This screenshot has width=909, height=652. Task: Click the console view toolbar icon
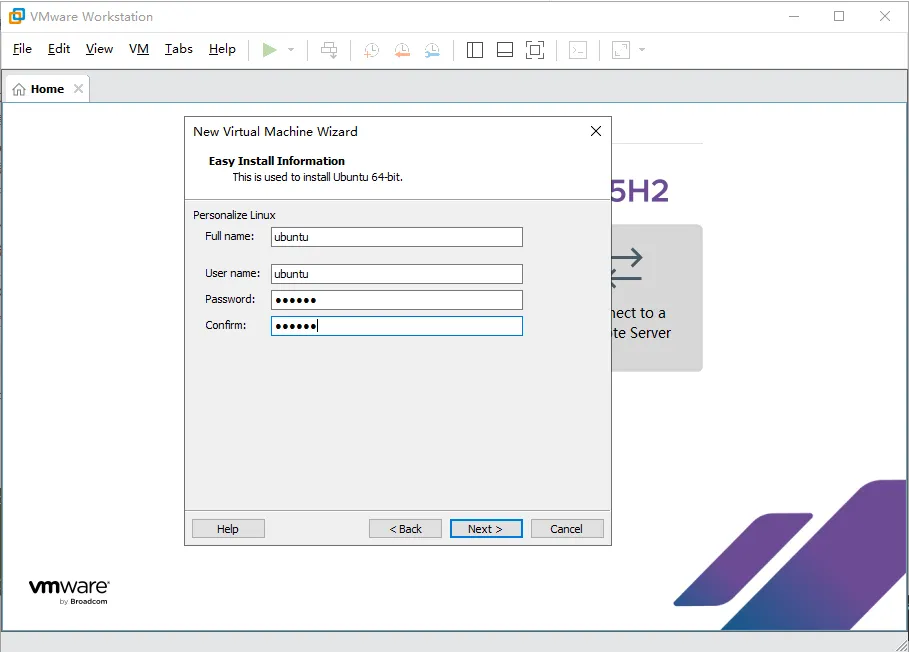(578, 50)
